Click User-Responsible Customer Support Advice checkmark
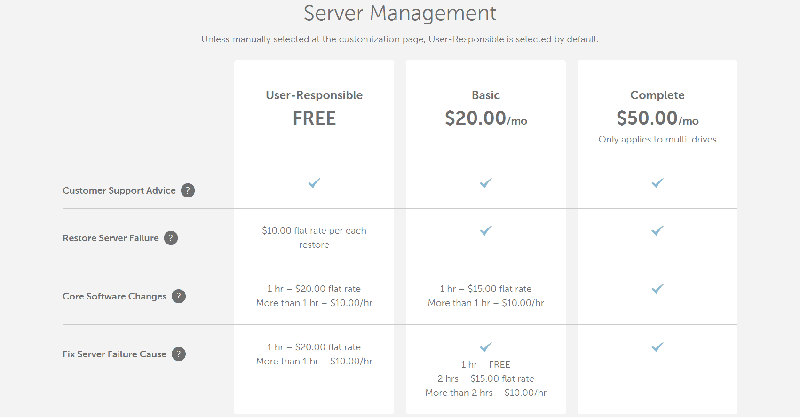 pos(314,183)
